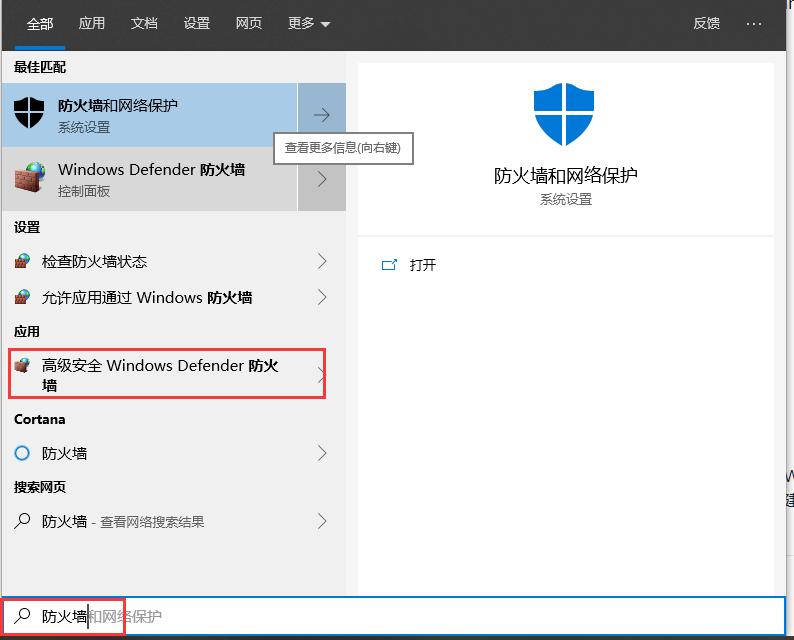Click the open-window icon beside 打开

pyautogui.click(x=389, y=265)
